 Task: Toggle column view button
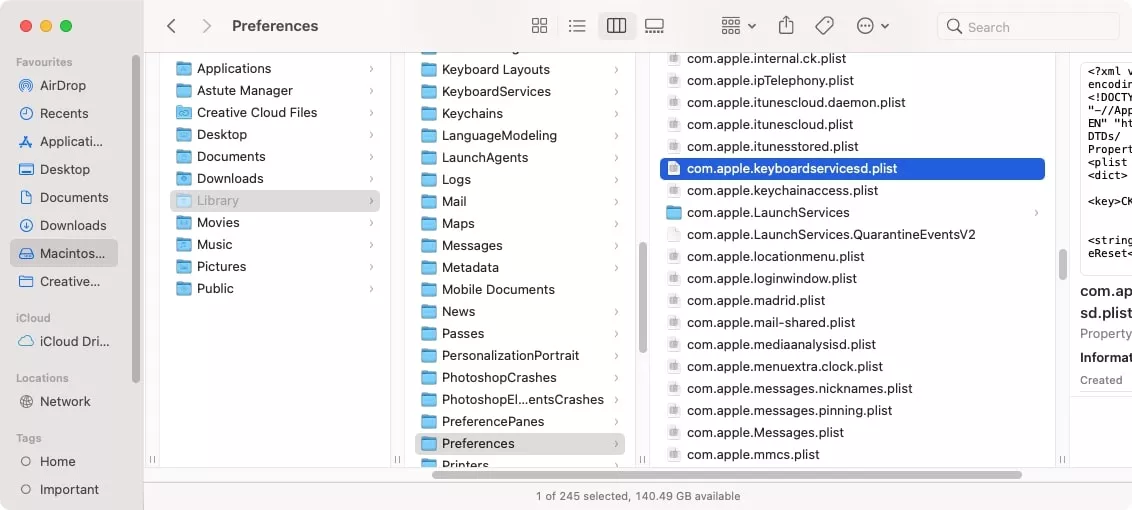[616, 26]
